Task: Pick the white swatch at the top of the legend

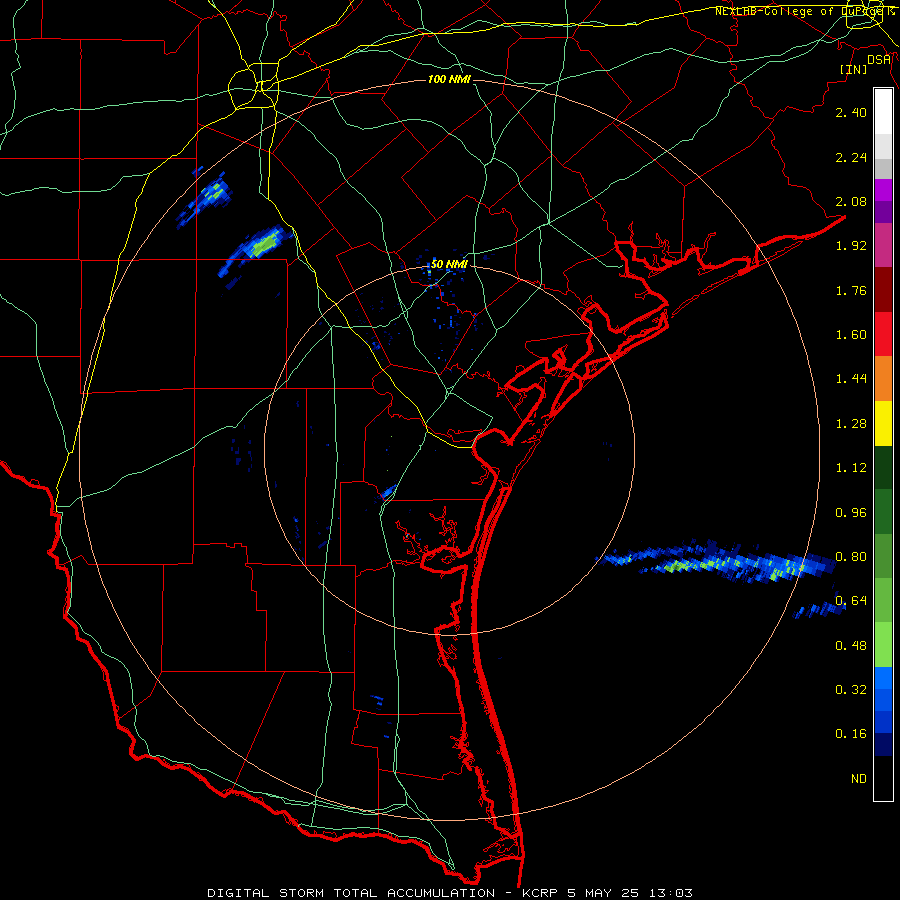Action: point(883,112)
